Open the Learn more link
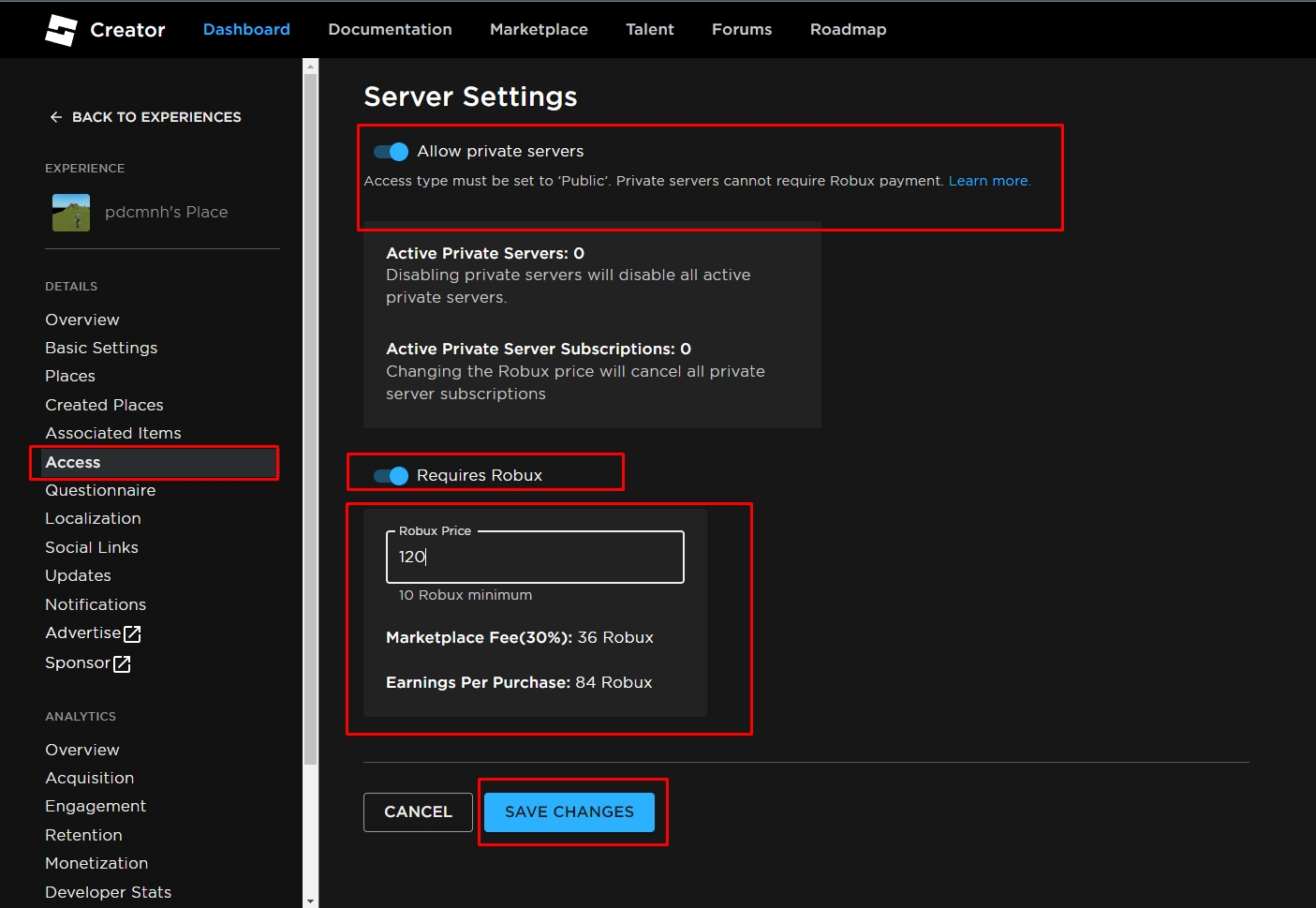Screen dimensions: 1316x908 tap(988, 181)
